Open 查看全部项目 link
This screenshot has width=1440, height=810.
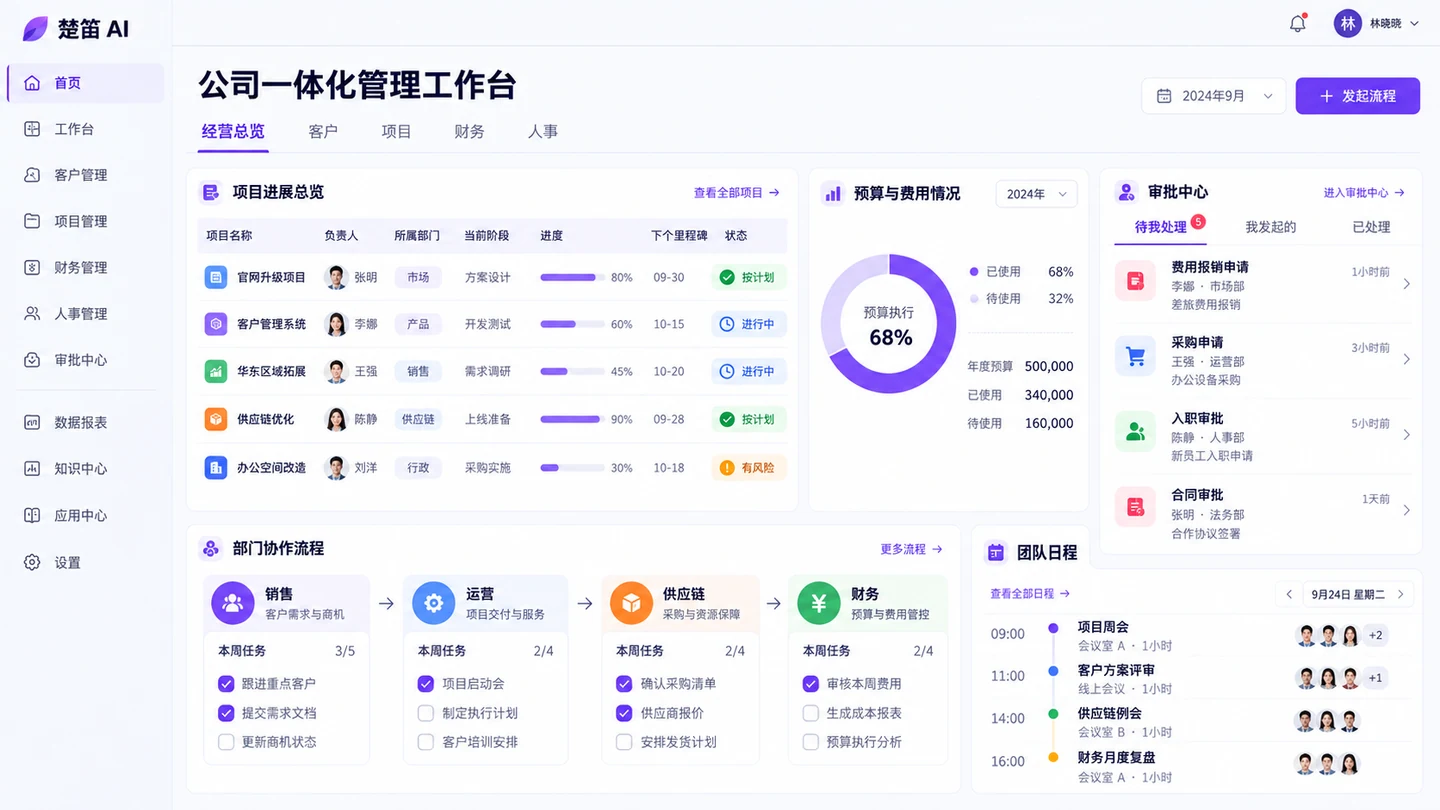(737, 193)
